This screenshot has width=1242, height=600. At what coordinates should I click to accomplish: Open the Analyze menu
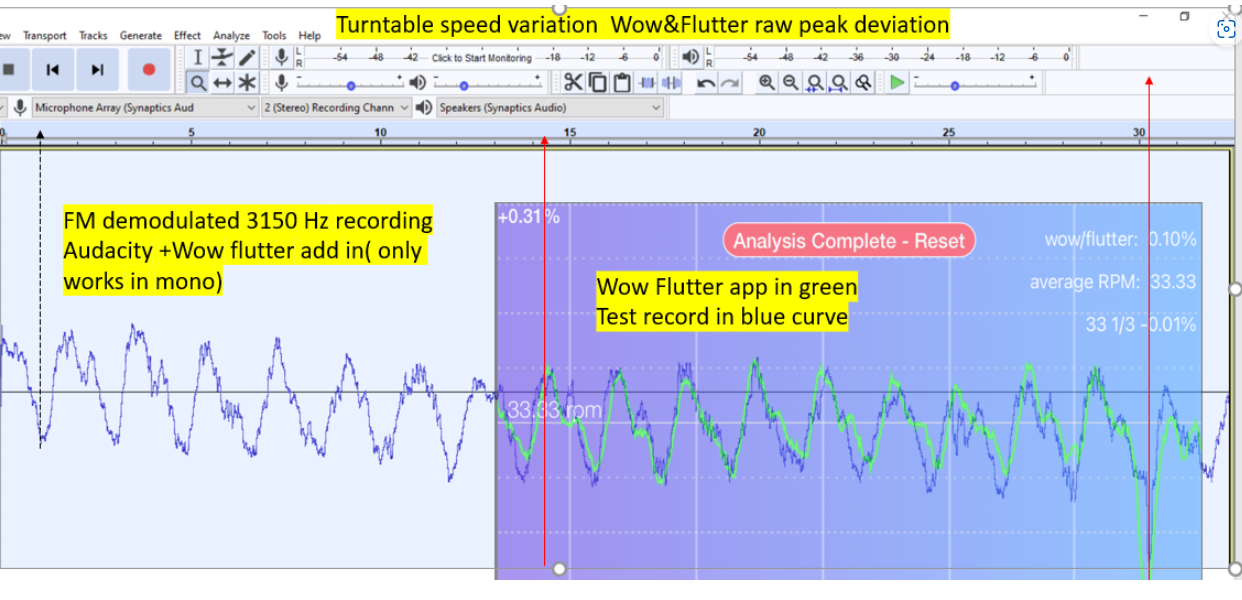point(231,35)
